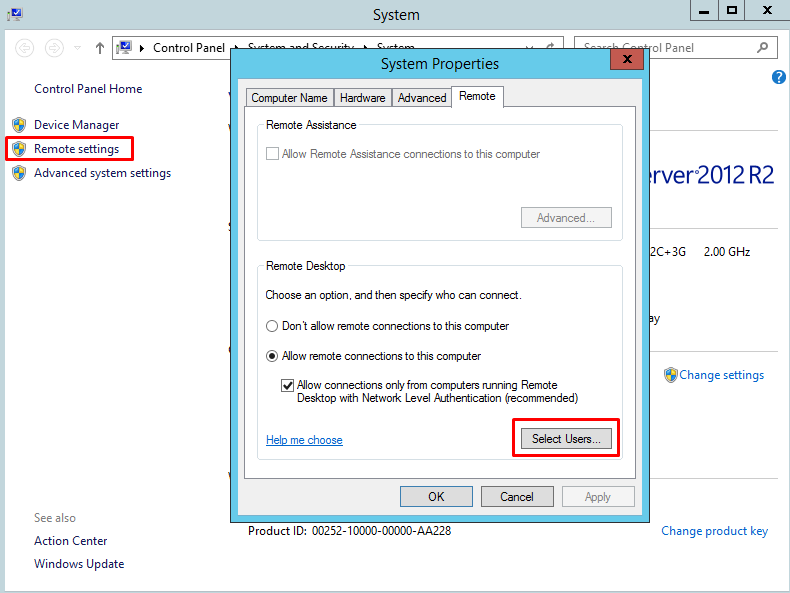Minimize the System window

pos(704,11)
